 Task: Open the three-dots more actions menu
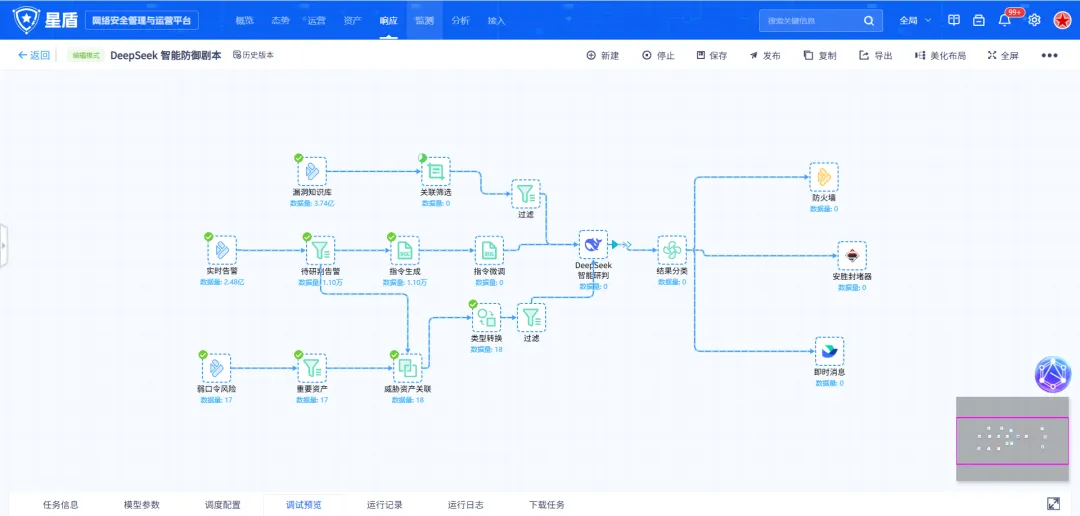[x=1049, y=56]
